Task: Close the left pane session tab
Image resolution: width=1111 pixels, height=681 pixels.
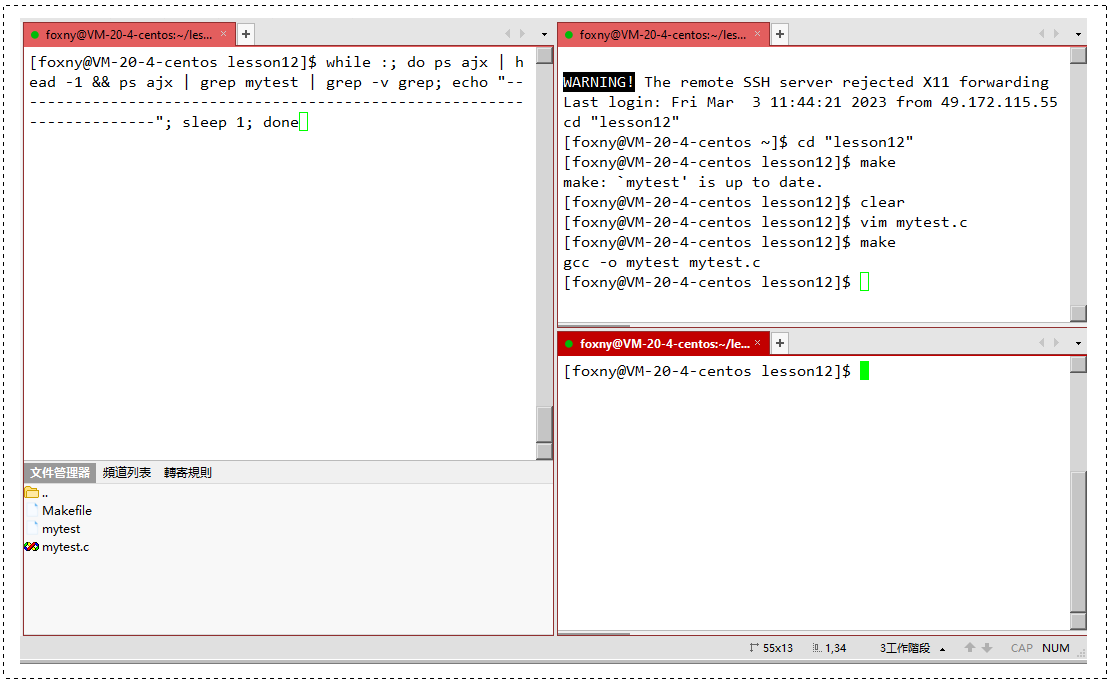Action: click(223, 33)
